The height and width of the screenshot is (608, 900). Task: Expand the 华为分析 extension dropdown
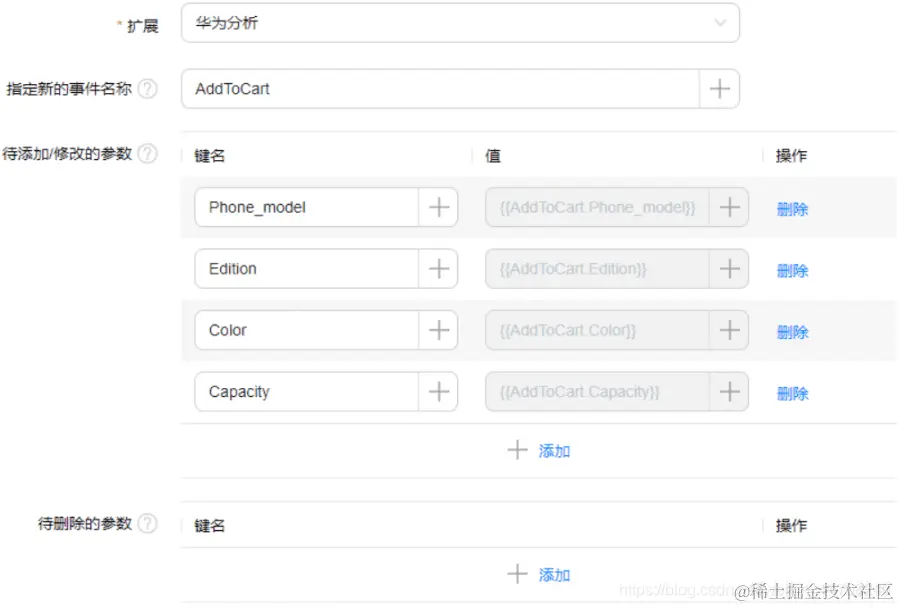718,23
